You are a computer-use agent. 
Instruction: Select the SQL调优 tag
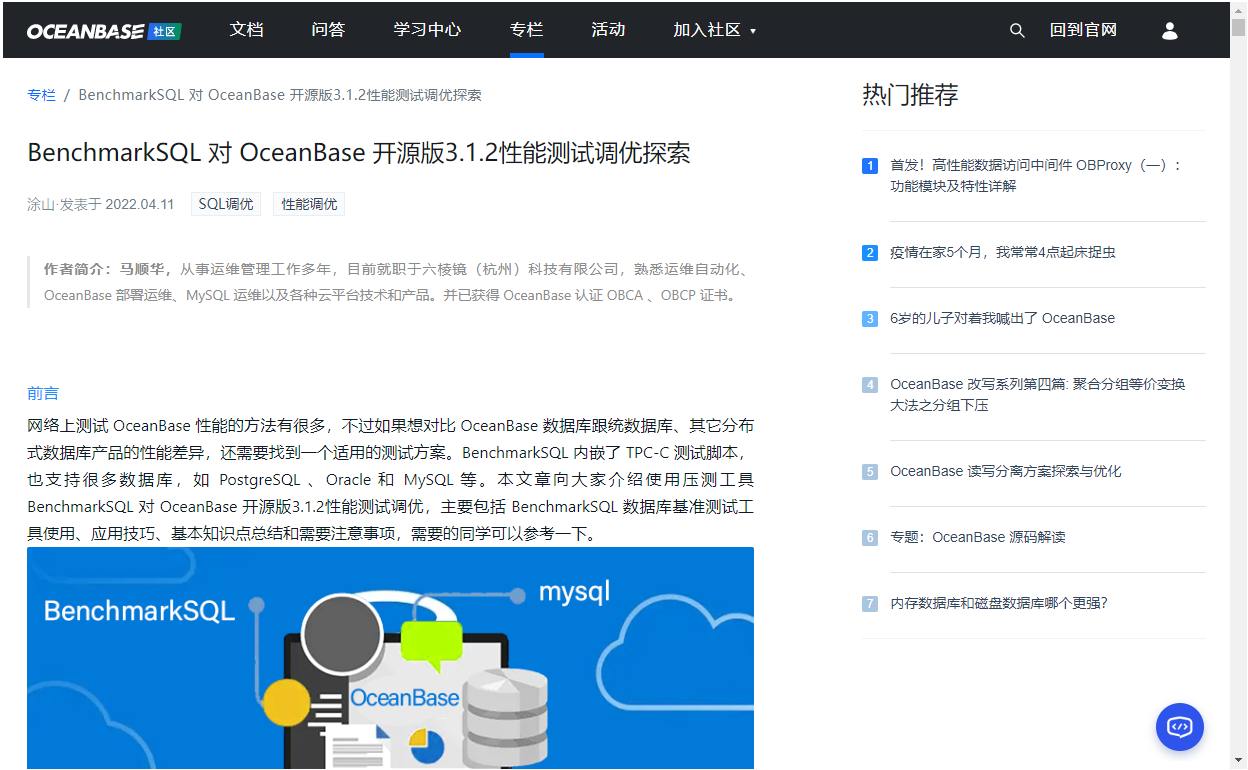tap(226, 204)
